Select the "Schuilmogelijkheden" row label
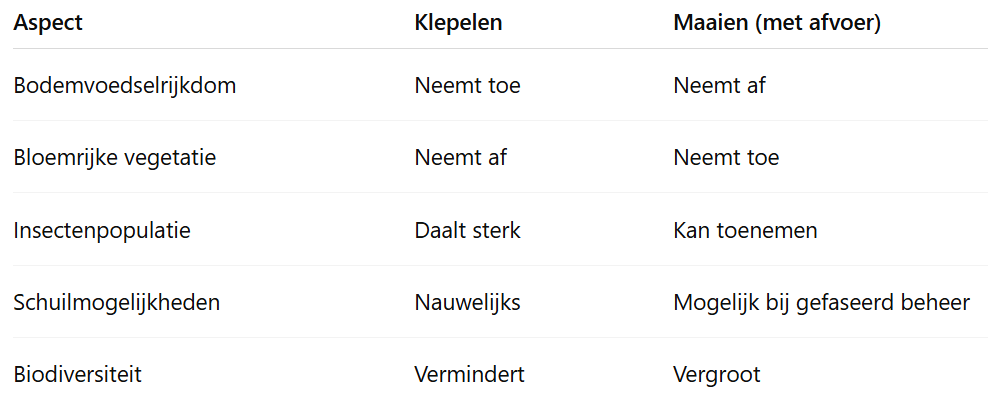Image resolution: width=988 pixels, height=402 pixels. tap(117, 302)
